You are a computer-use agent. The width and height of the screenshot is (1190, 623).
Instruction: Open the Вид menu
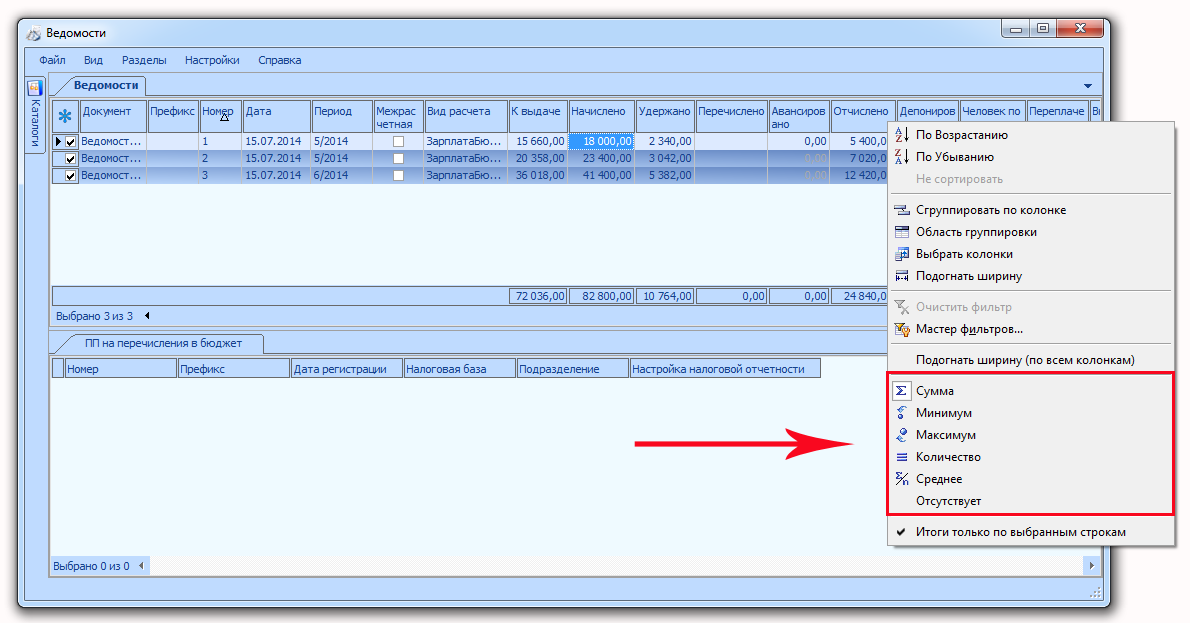pos(93,60)
